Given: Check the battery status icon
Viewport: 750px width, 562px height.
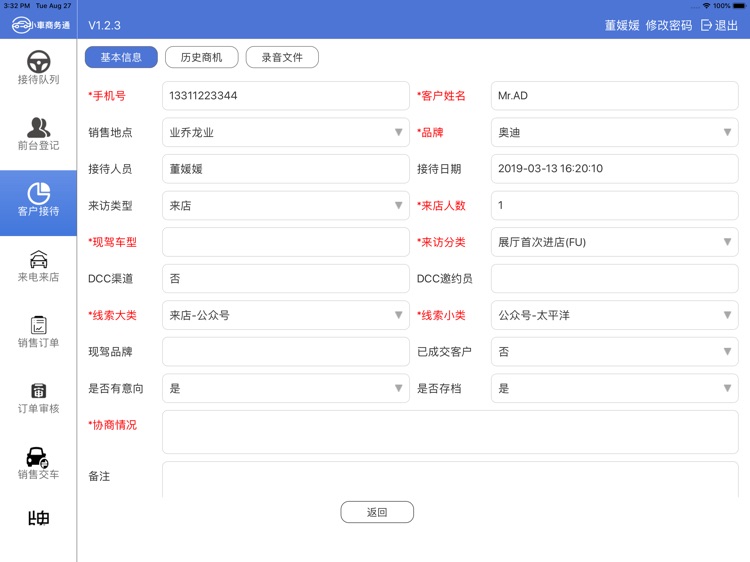Looking at the screenshot, I should click(739, 6).
